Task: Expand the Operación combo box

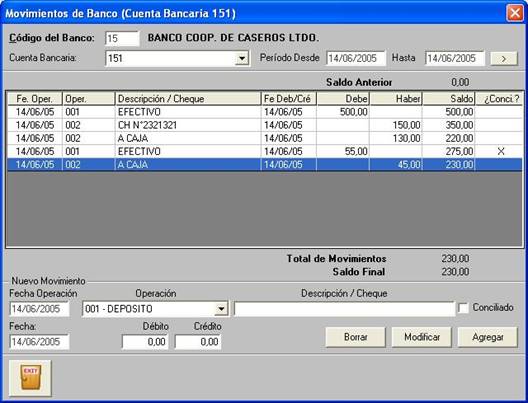Action: coord(221,309)
